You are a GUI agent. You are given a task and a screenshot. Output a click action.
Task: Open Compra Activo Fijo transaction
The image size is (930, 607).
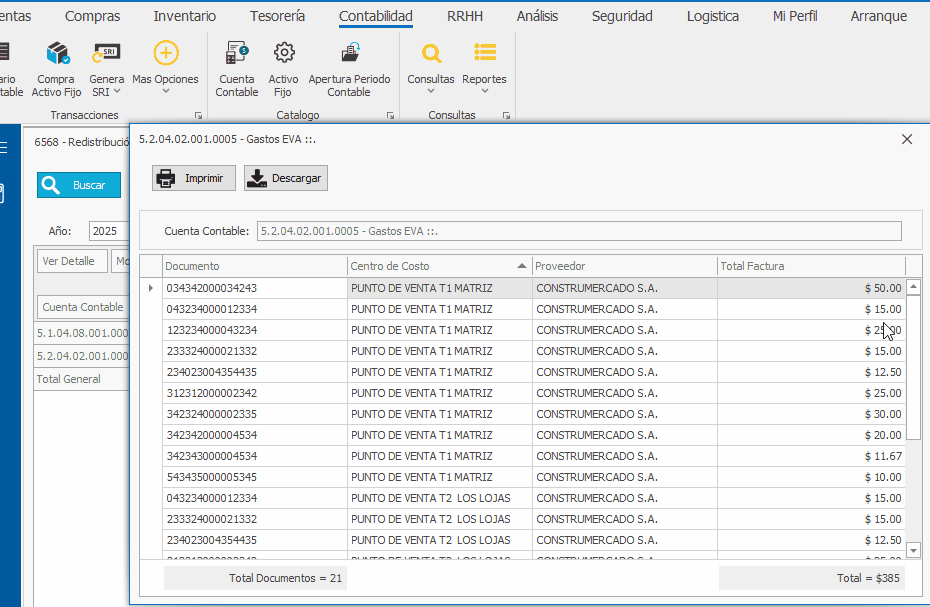pyautogui.click(x=56, y=70)
